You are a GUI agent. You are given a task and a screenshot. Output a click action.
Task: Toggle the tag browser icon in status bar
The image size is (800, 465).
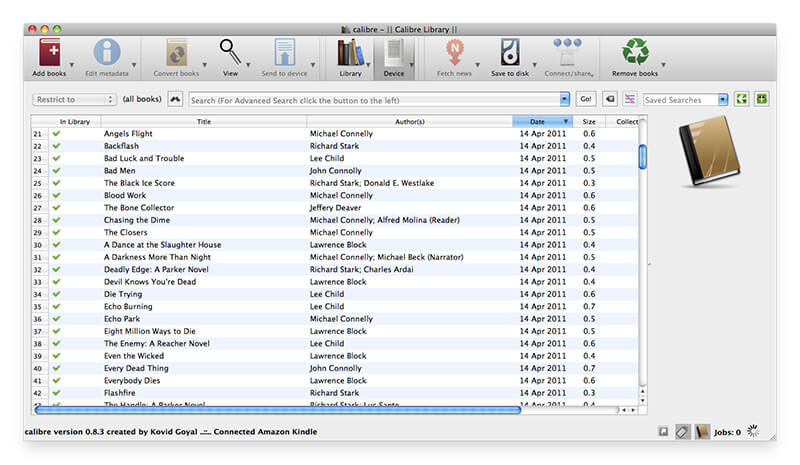click(x=682, y=432)
